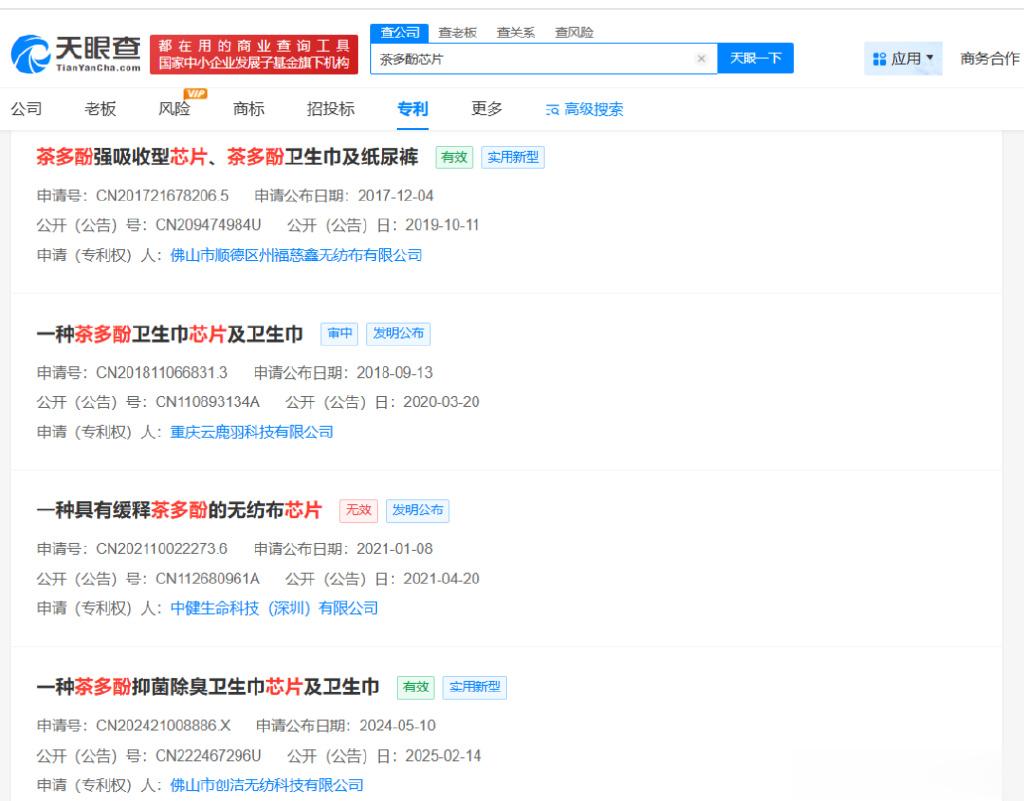This screenshot has width=1024, height=801.
Task: Click the TianYanCha logo
Action: point(76,54)
